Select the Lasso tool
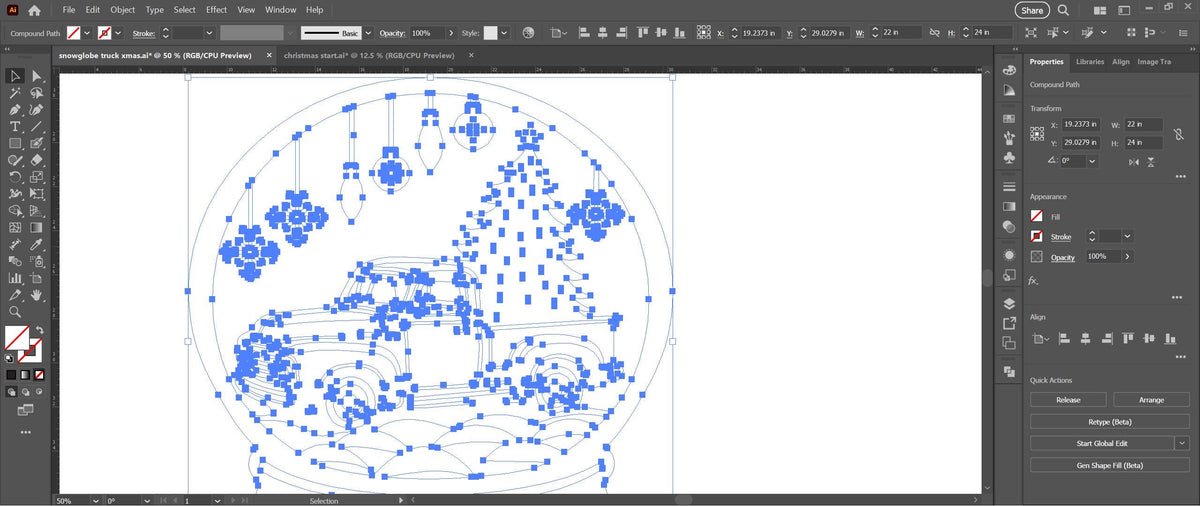The image size is (1200, 506). [x=37, y=93]
